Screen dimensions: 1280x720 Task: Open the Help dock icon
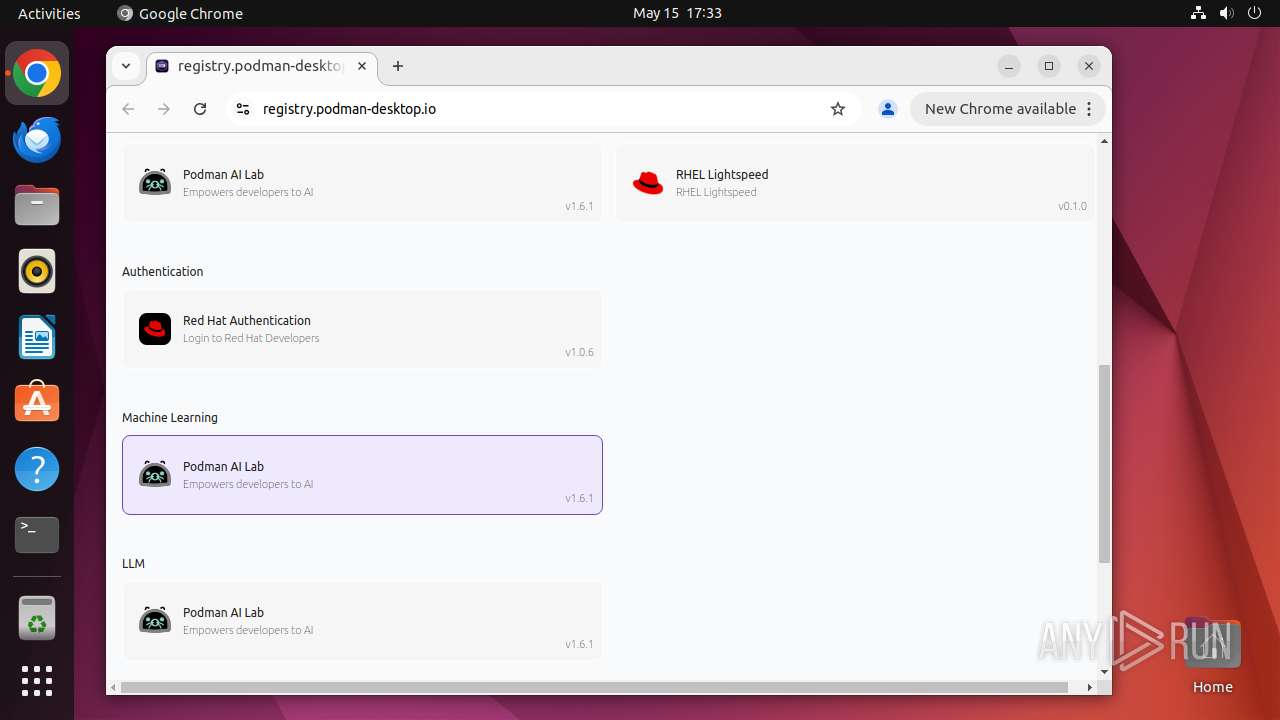(37, 469)
